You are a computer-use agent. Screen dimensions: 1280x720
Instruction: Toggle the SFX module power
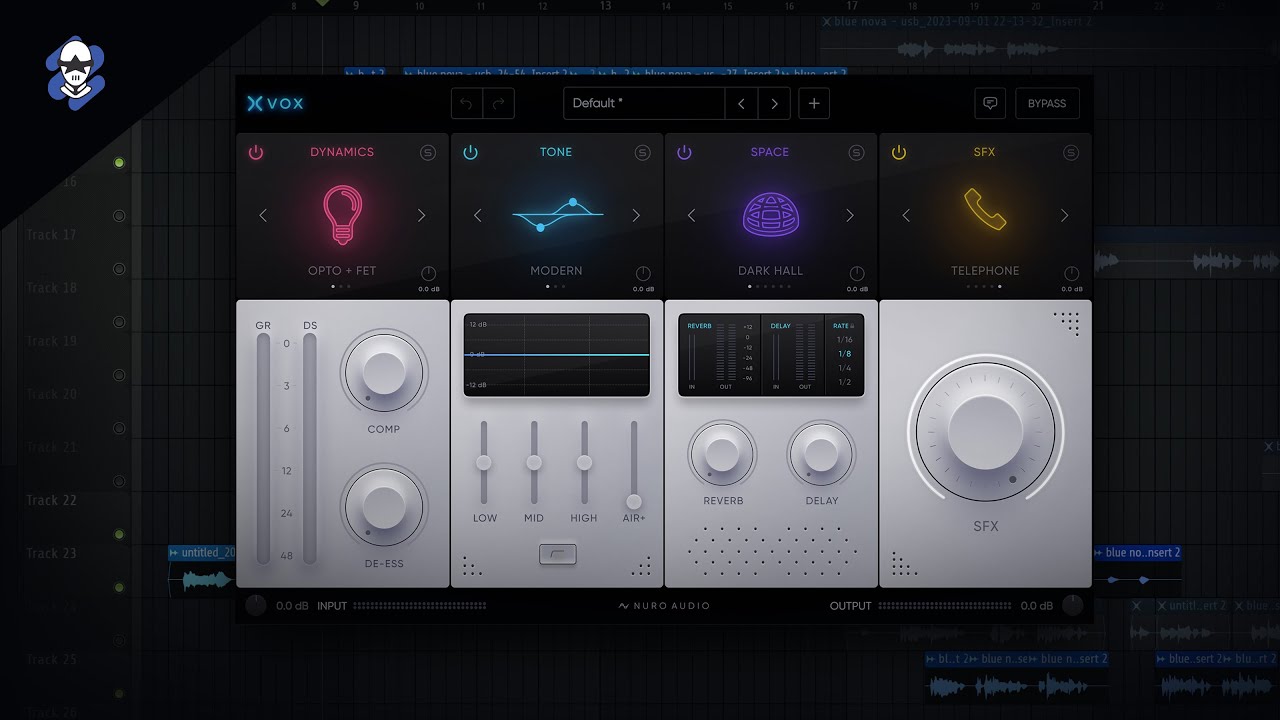pos(899,152)
